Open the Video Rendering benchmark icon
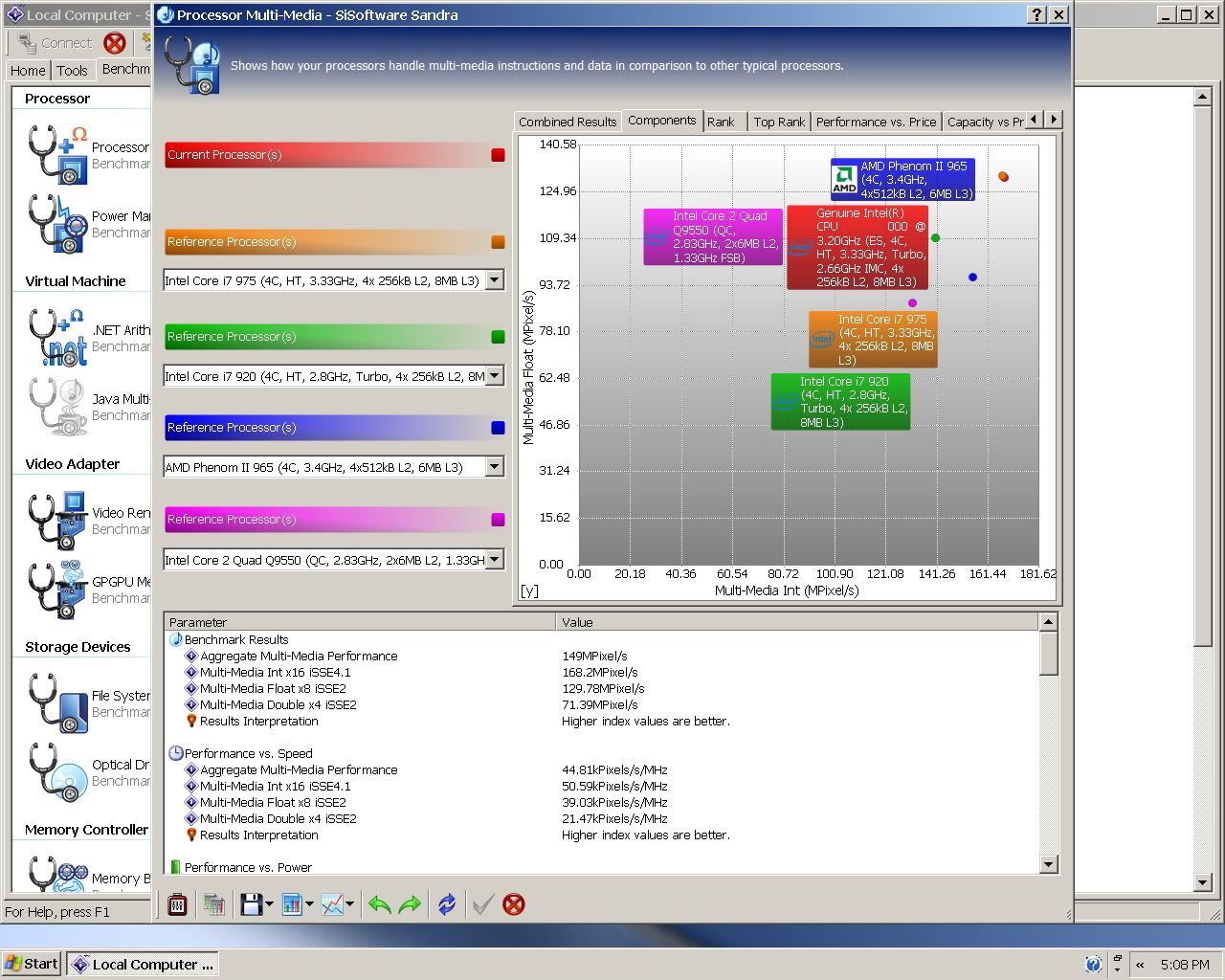The width and height of the screenshot is (1225, 980). pos(57,521)
